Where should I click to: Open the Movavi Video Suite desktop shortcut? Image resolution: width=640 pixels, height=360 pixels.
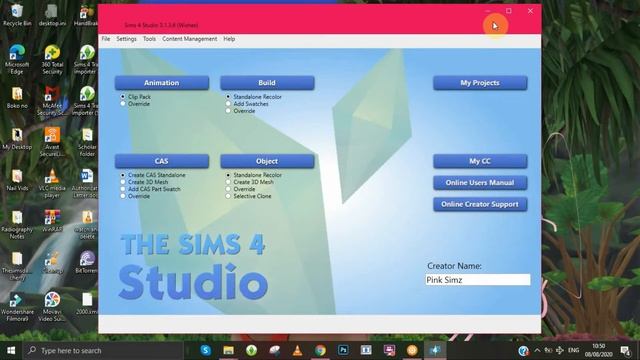52,307
